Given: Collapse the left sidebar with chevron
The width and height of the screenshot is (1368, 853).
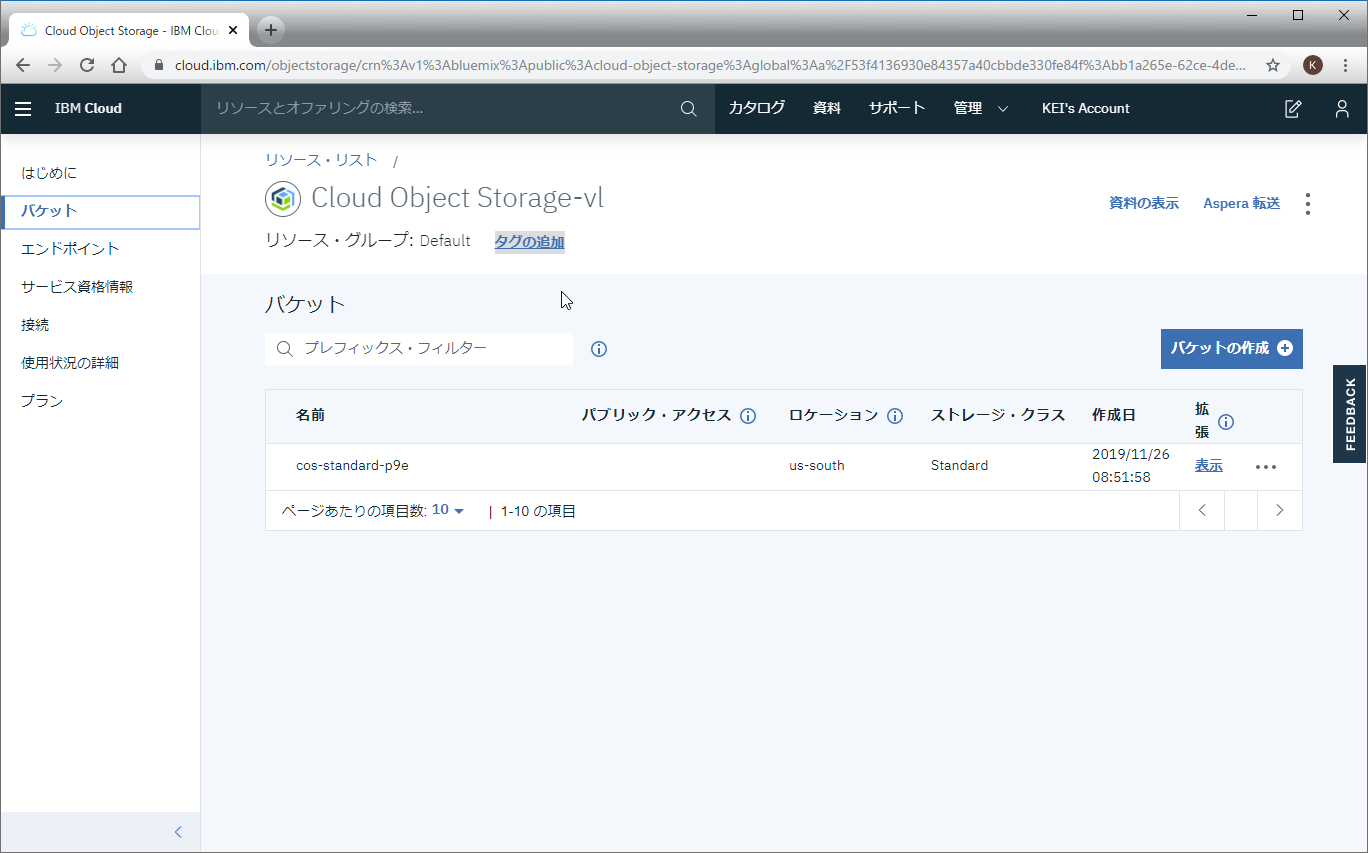Looking at the screenshot, I should tap(178, 832).
